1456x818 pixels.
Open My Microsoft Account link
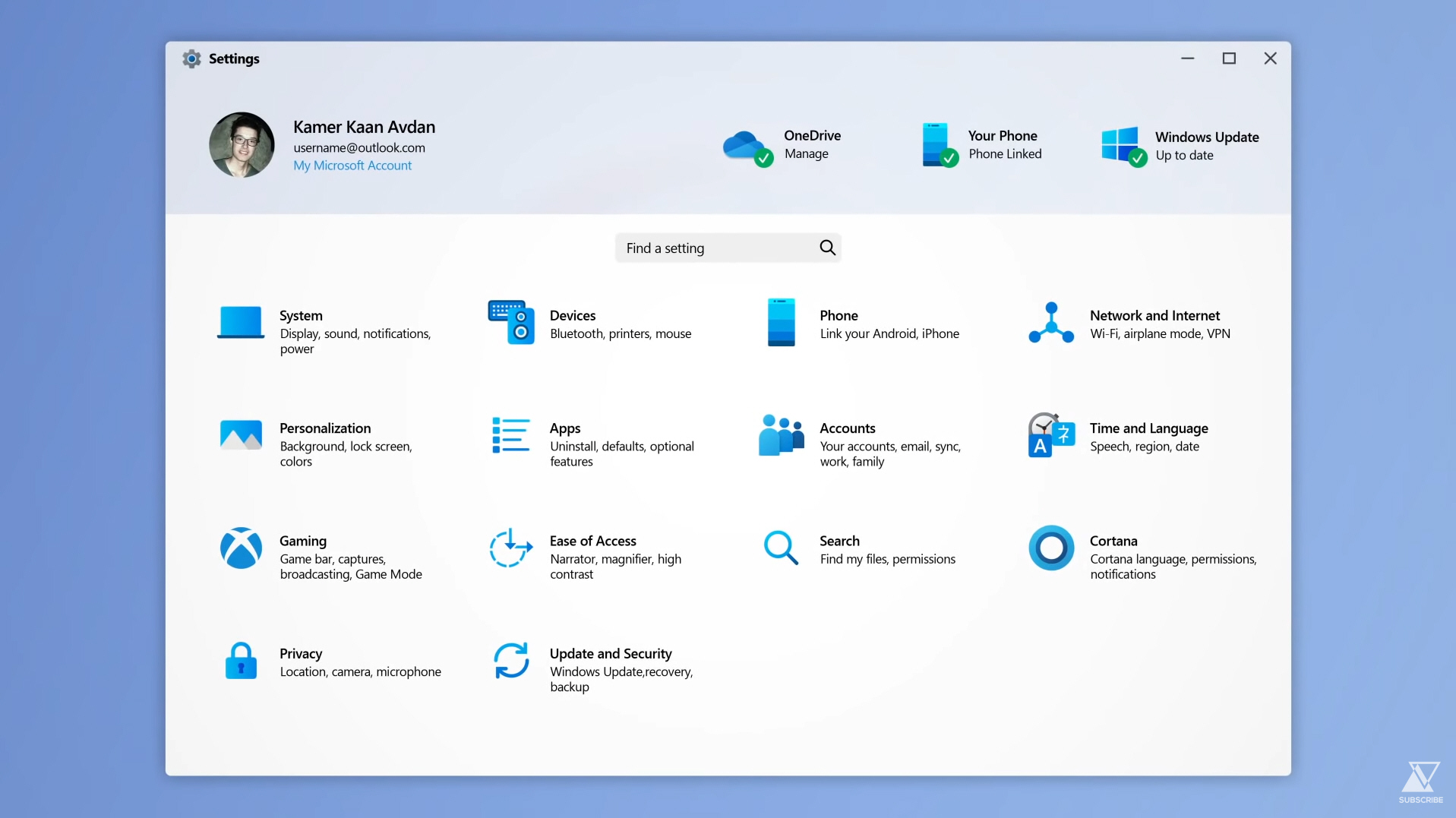click(x=352, y=166)
